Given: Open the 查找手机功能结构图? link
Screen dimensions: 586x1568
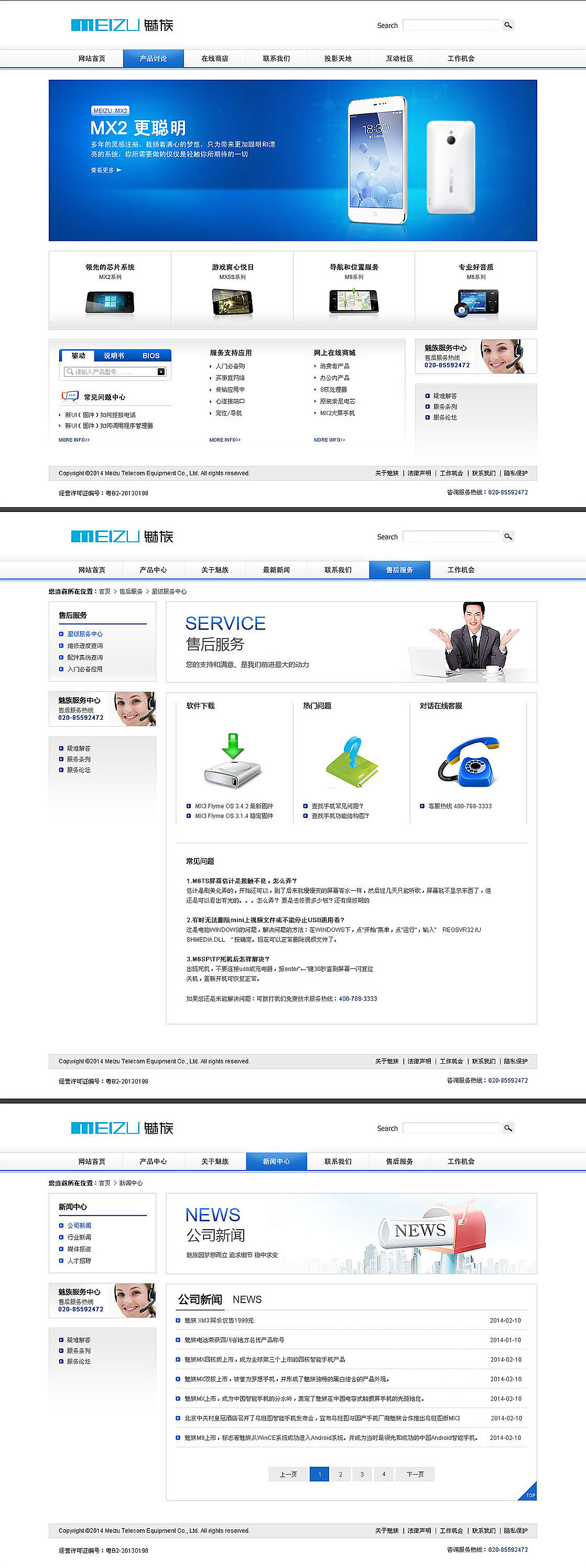Looking at the screenshot, I should [340, 816].
